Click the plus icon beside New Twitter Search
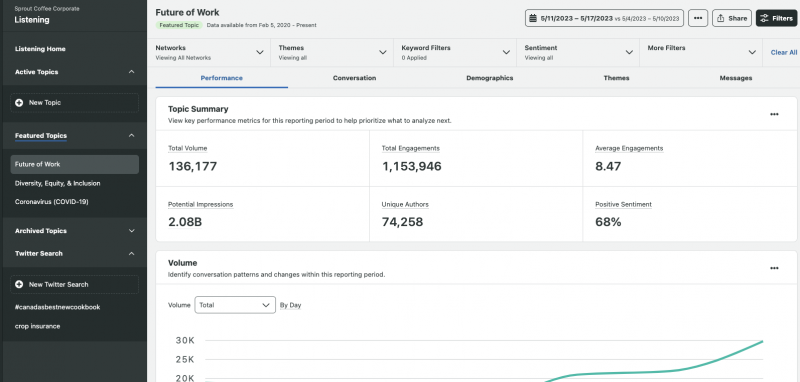Screen dimensions: 800x382 [19, 285]
